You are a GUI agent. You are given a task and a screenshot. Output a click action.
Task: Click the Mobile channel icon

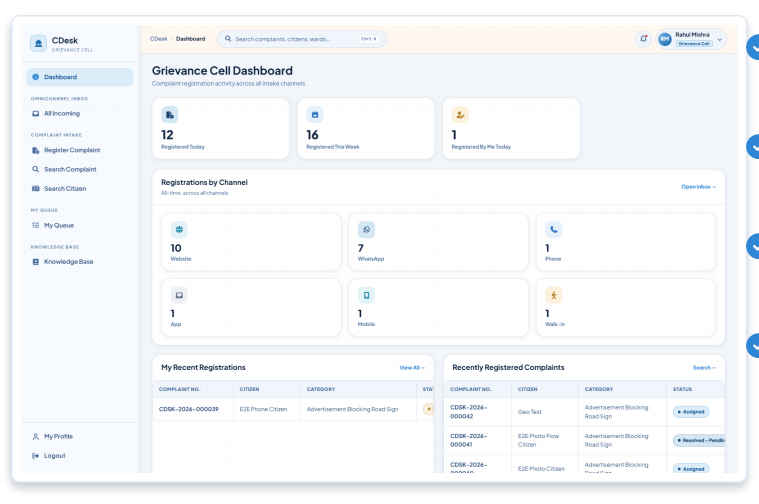pyautogui.click(x=366, y=295)
